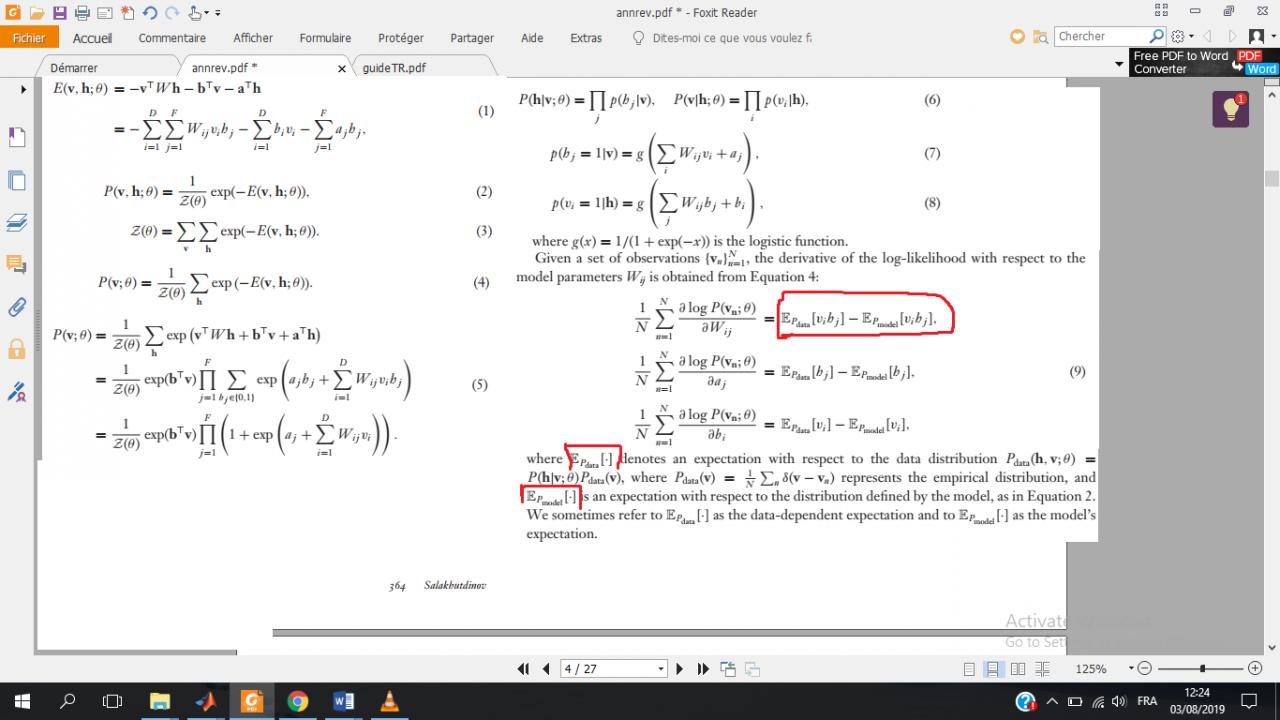Switch to the Protéger ribbon tab
This screenshot has height=720, width=1280.
click(x=401, y=38)
